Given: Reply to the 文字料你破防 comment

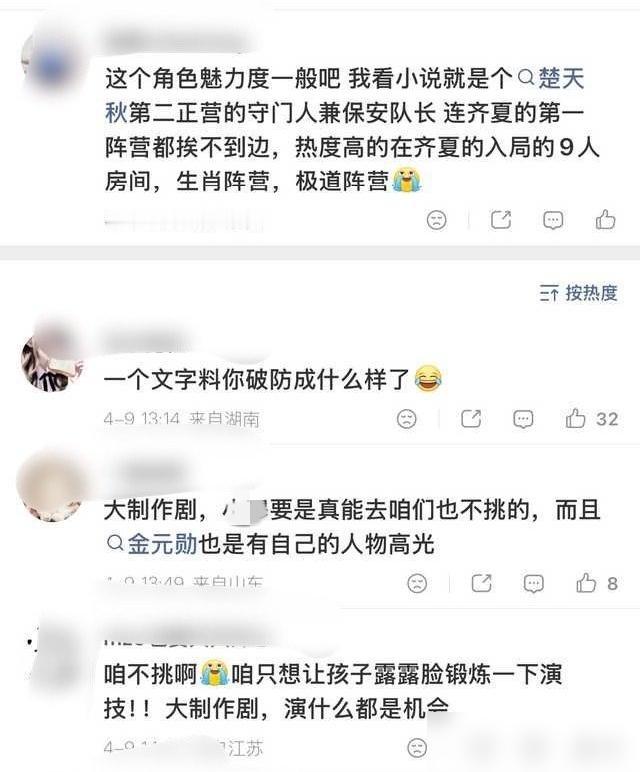Looking at the screenshot, I should pos(523,419).
